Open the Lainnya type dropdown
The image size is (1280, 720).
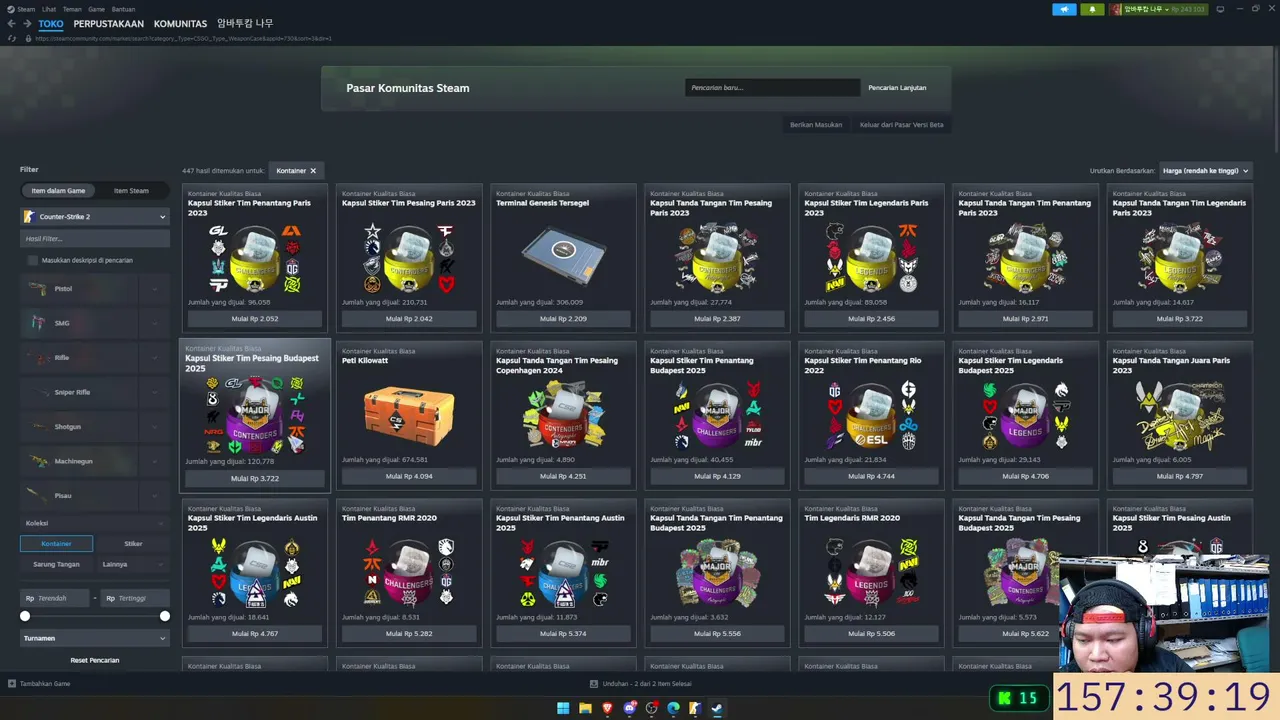(x=133, y=564)
